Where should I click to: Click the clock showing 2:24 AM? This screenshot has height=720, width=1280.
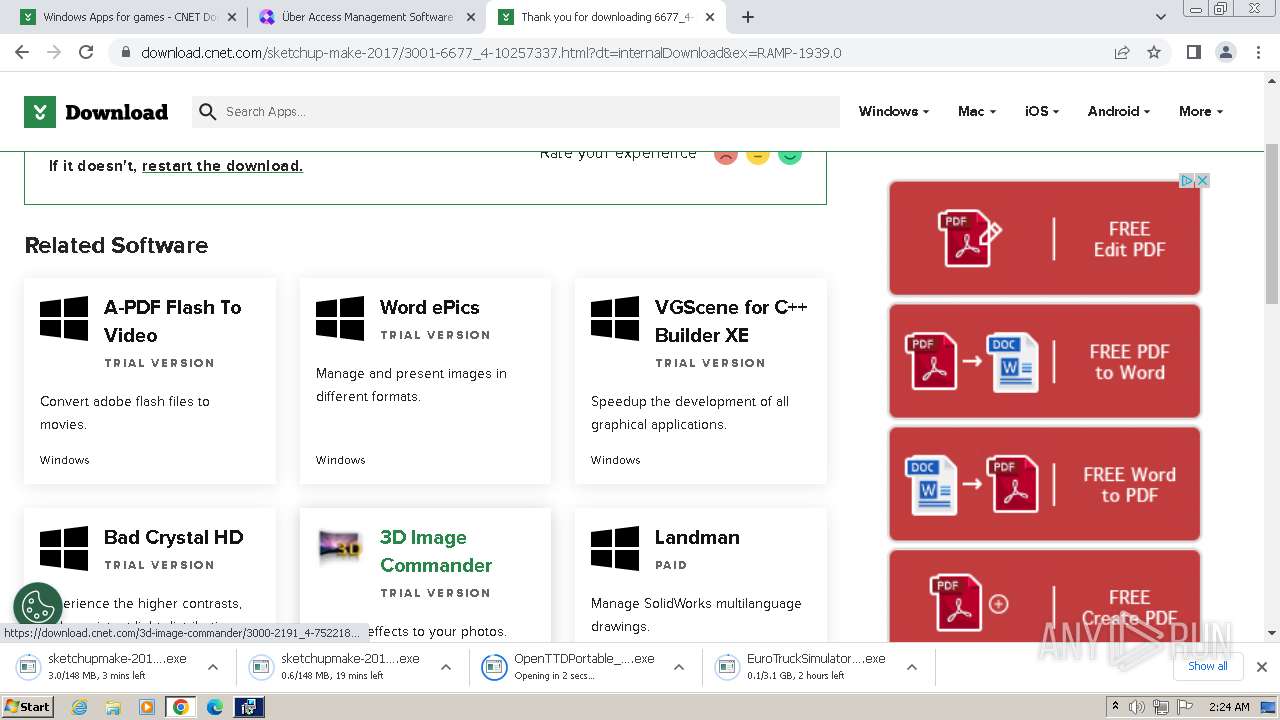tap(1228, 707)
